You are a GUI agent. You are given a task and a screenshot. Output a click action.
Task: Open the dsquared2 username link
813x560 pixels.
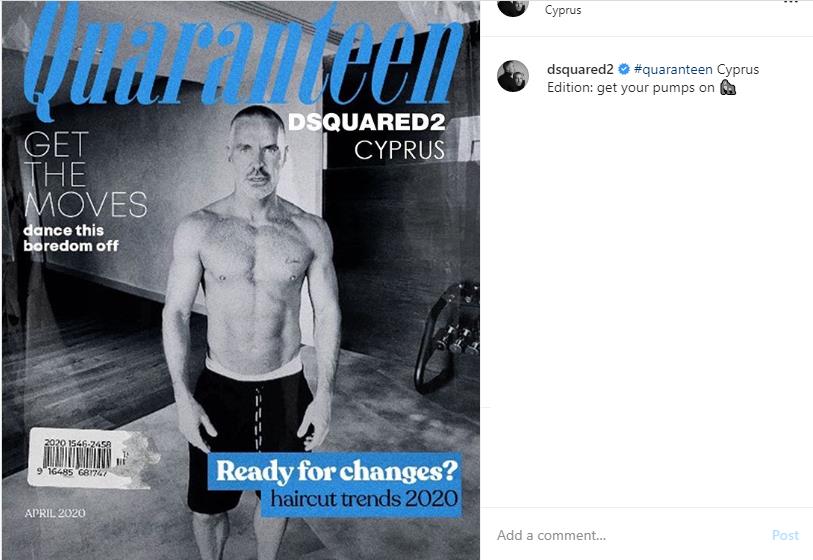coord(580,69)
